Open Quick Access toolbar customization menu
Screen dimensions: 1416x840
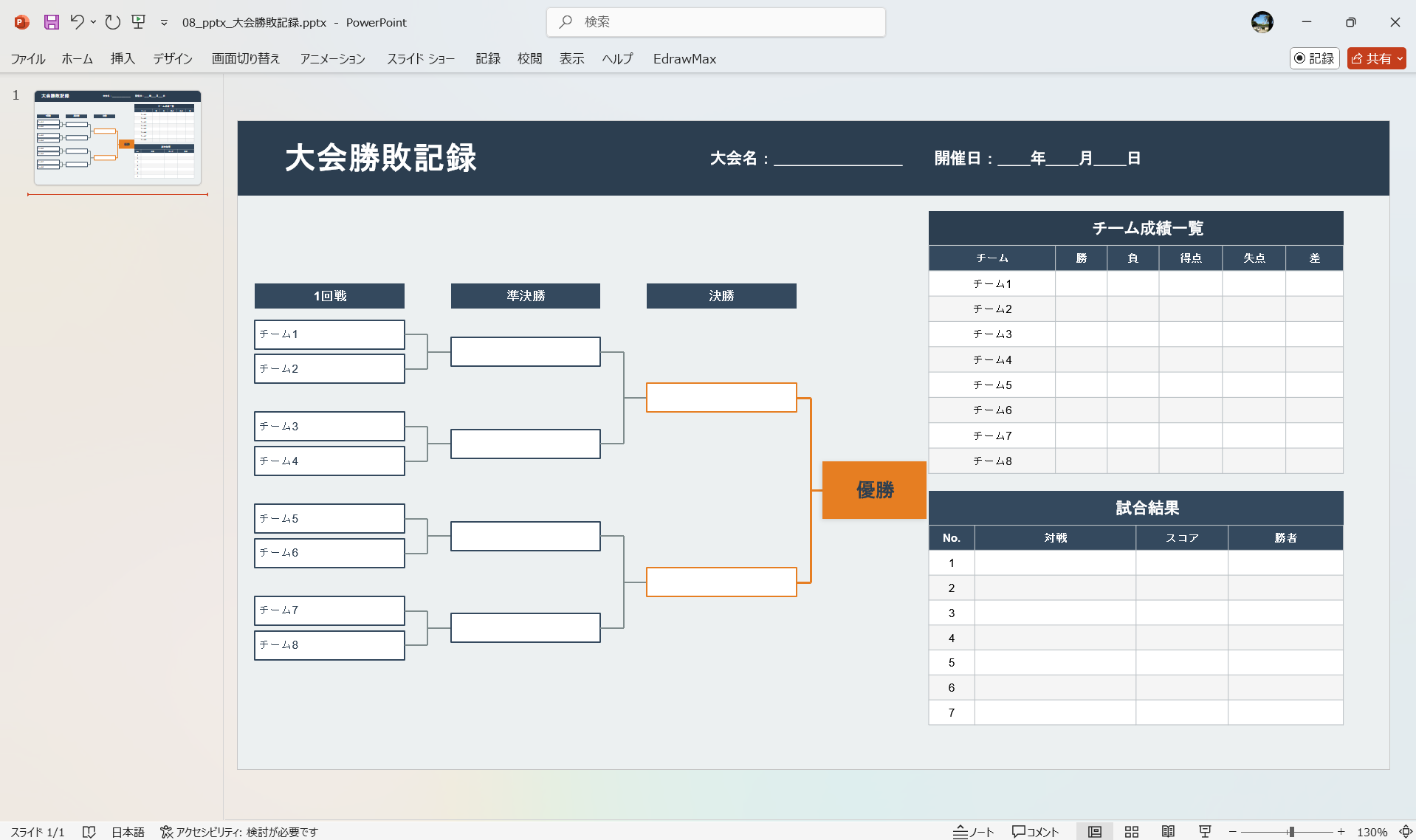164,22
